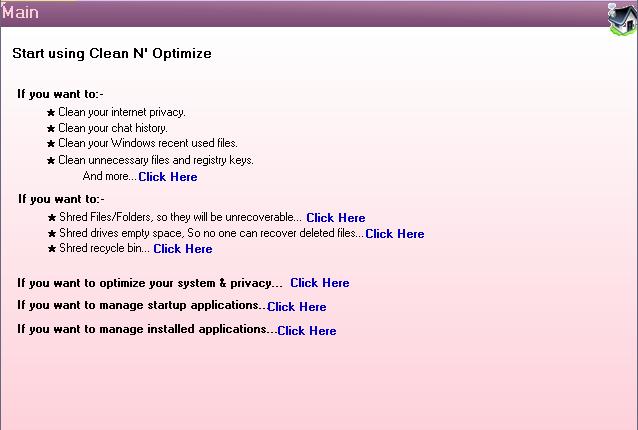Click 'Clean your Windows recent used files.'
The image size is (638, 430).
tap(148, 143)
